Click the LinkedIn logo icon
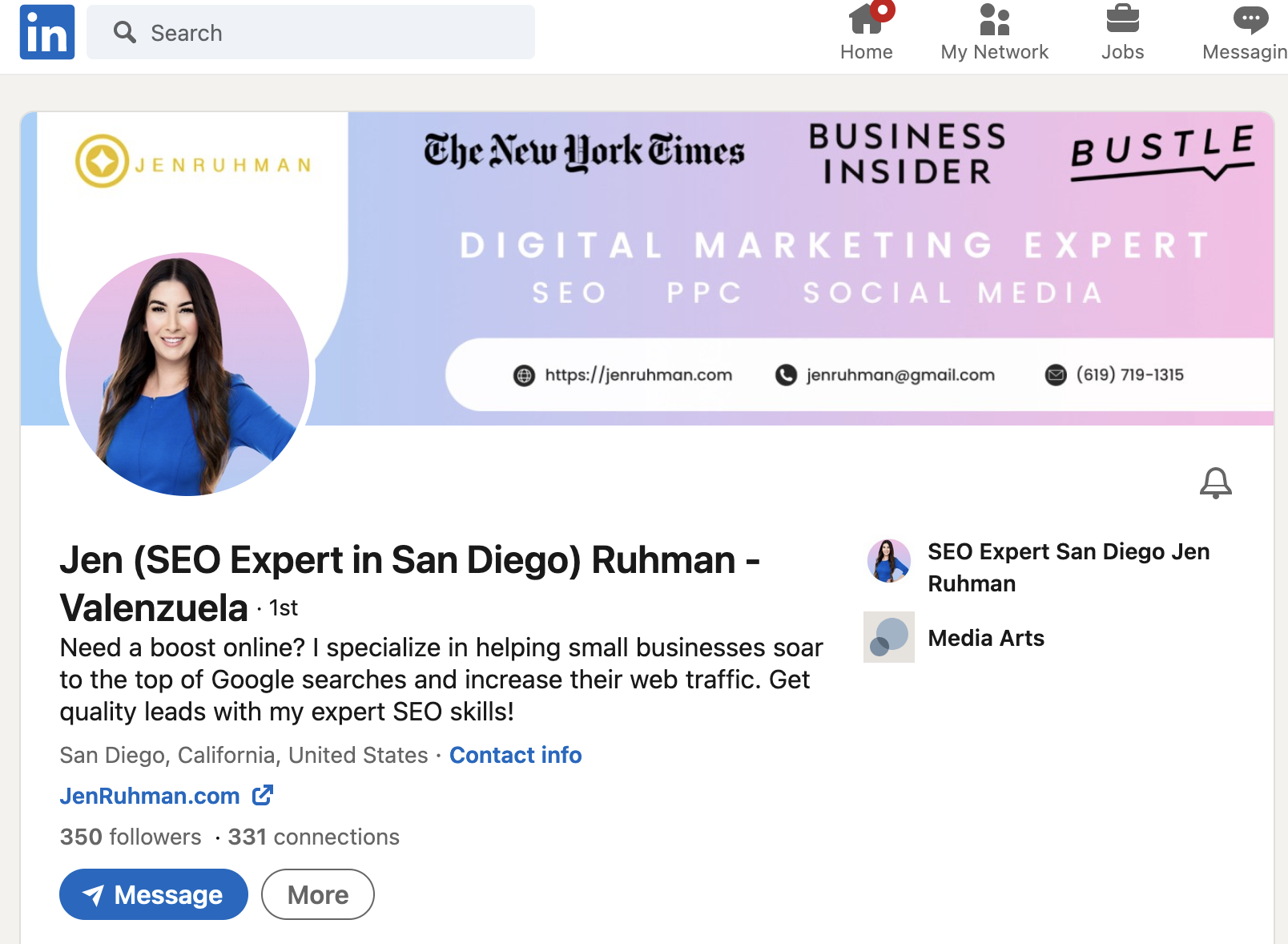 click(x=47, y=32)
